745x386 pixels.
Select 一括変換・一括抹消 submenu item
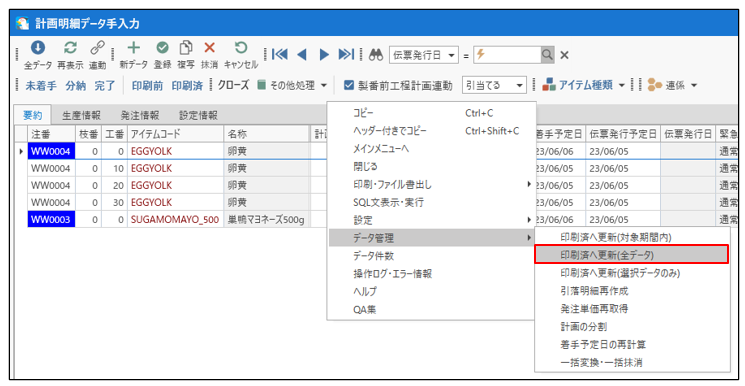pos(632,362)
